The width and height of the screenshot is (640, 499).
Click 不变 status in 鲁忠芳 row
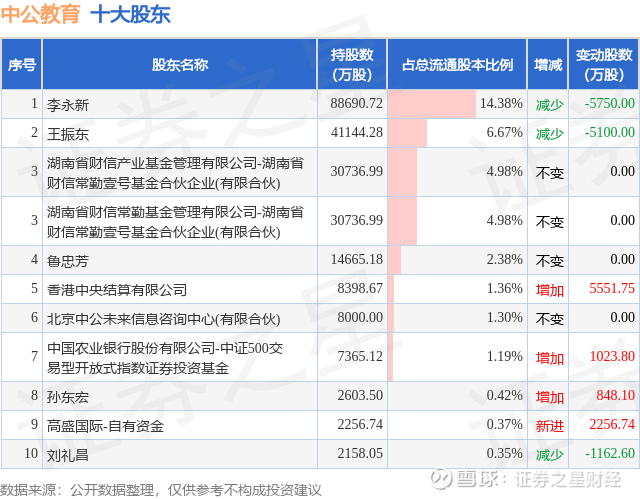pos(549,261)
